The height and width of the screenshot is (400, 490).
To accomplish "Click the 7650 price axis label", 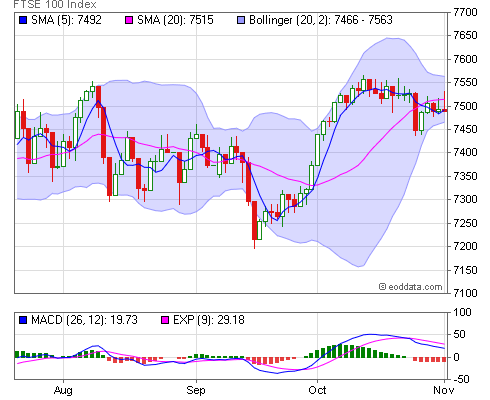I will 465,35.
